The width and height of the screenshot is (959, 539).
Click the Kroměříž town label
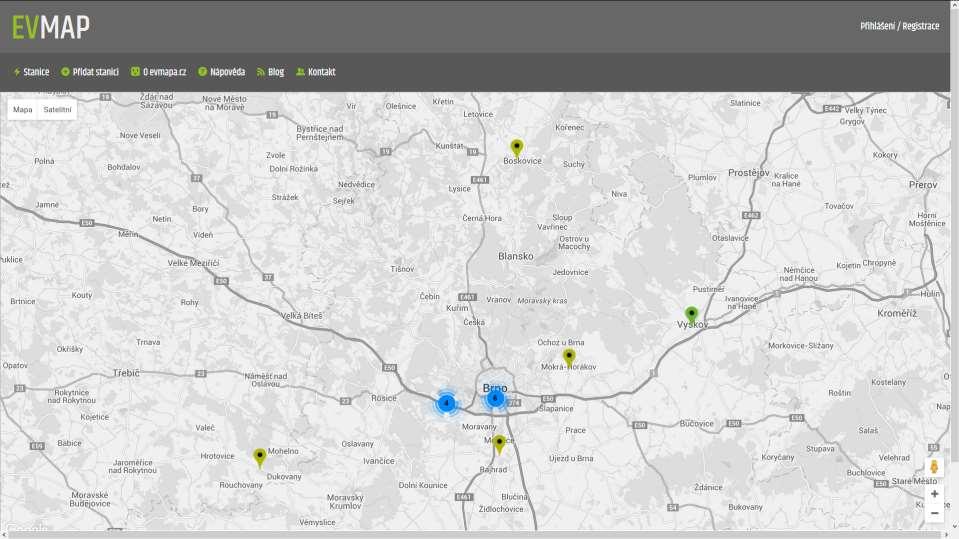coord(897,313)
